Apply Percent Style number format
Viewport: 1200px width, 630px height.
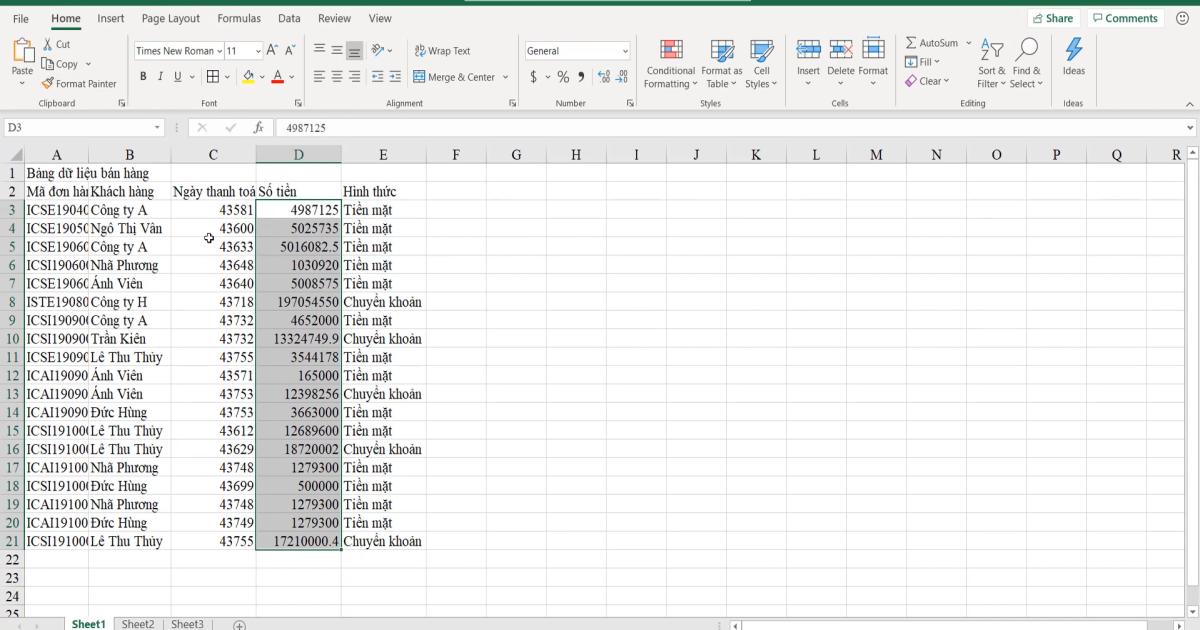(563, 75)
